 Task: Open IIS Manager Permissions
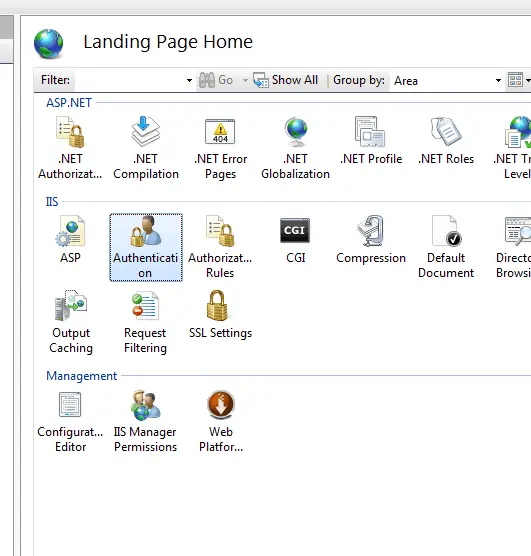(145, 422)
